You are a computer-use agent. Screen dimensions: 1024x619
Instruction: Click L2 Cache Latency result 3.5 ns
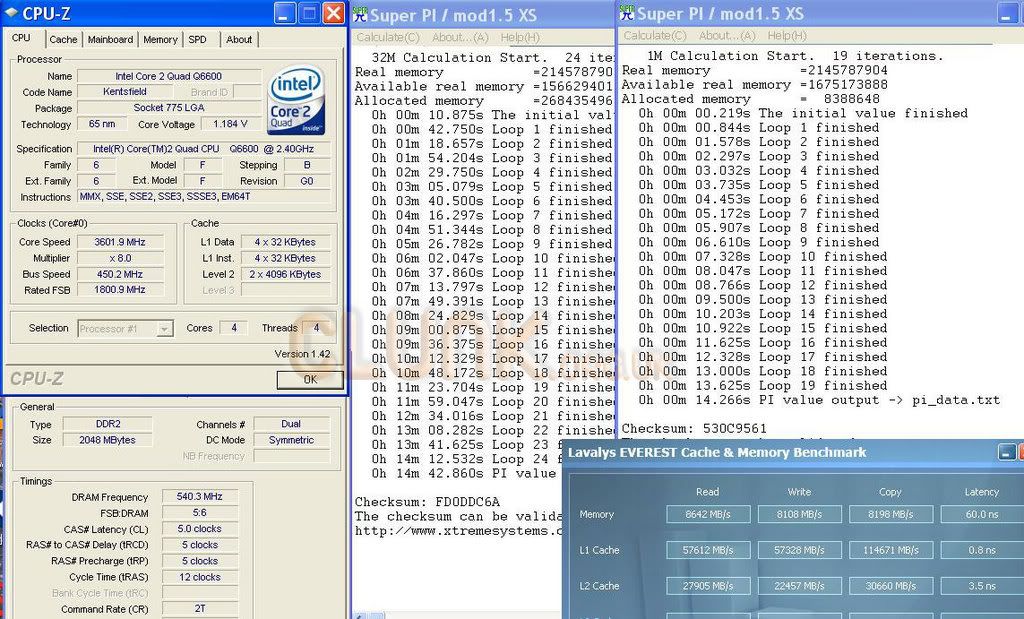pyautogui.click(x=982, y=586)
